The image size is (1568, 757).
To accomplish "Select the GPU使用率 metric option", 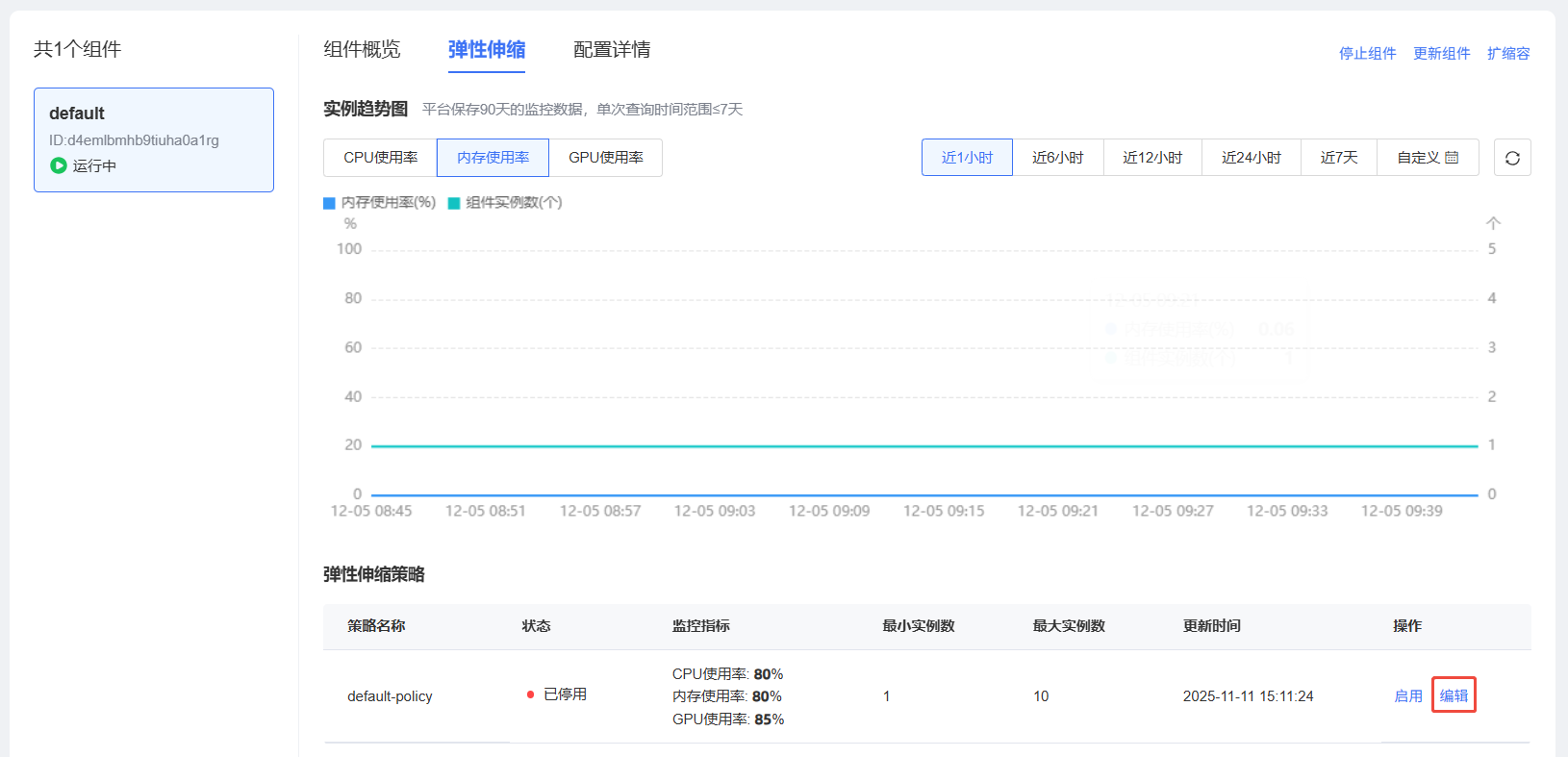I will tap(605, 158).
